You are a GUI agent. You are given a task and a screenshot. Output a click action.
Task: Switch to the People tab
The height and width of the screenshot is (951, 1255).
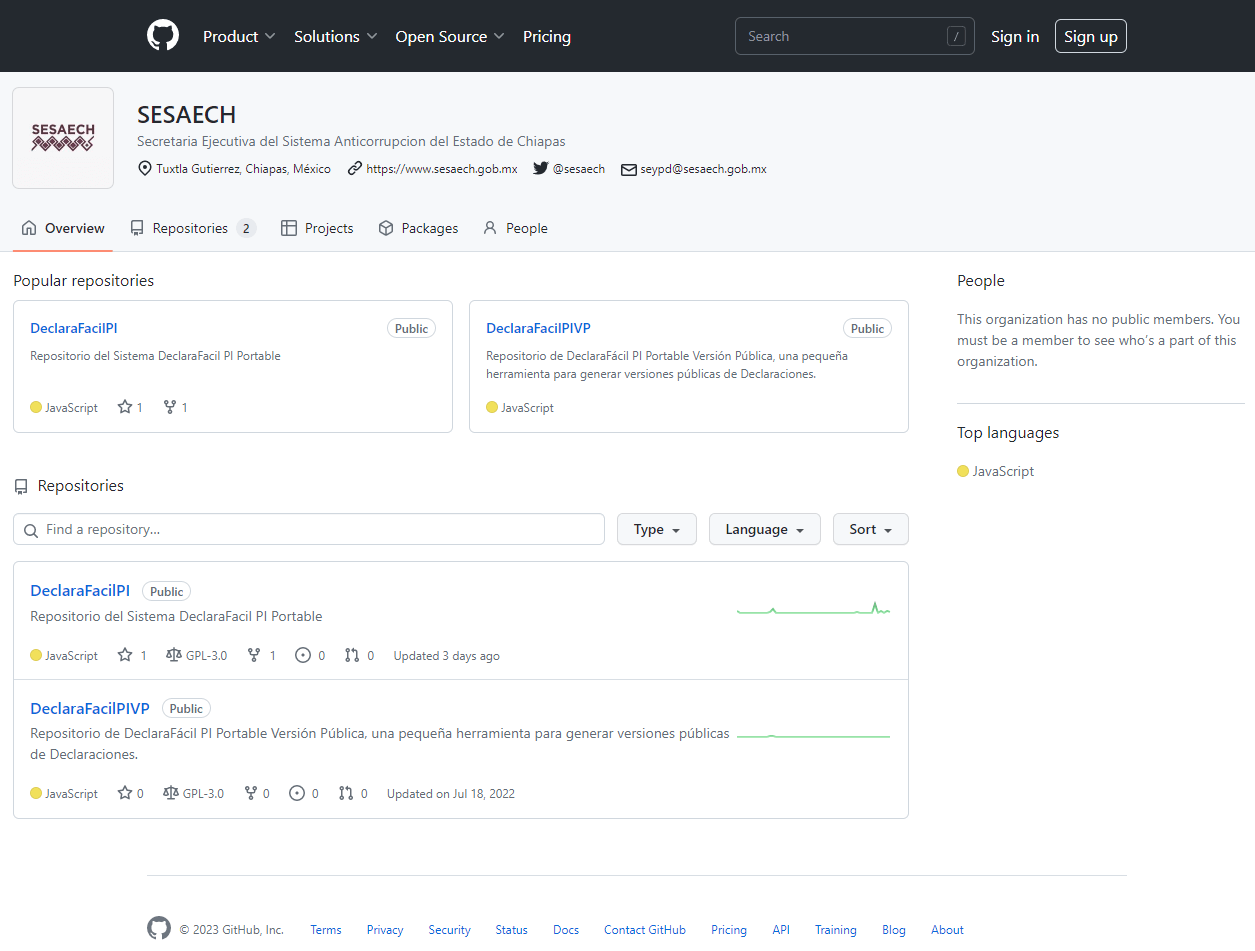tap(515, 228)
